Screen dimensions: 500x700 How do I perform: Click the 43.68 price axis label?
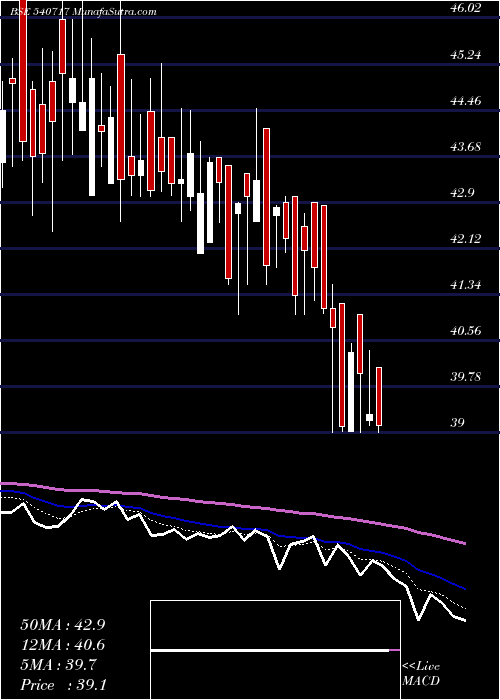466,147
